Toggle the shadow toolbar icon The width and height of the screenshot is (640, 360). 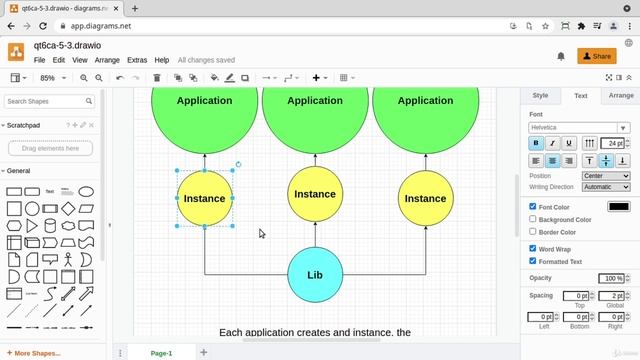tap(245, 78)
